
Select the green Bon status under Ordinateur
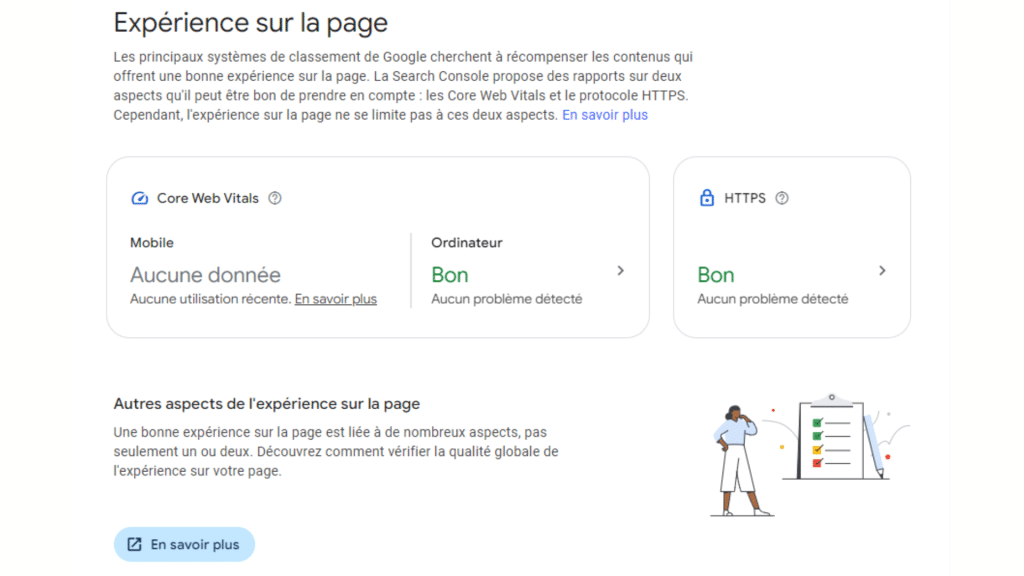[x=450, y=275]
